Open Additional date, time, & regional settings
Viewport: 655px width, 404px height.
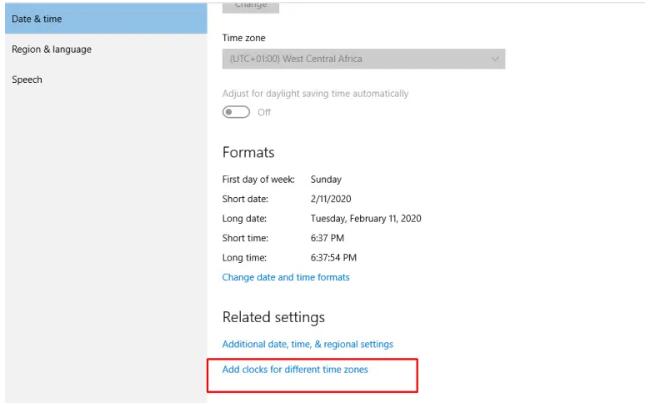tap(307, 344)
